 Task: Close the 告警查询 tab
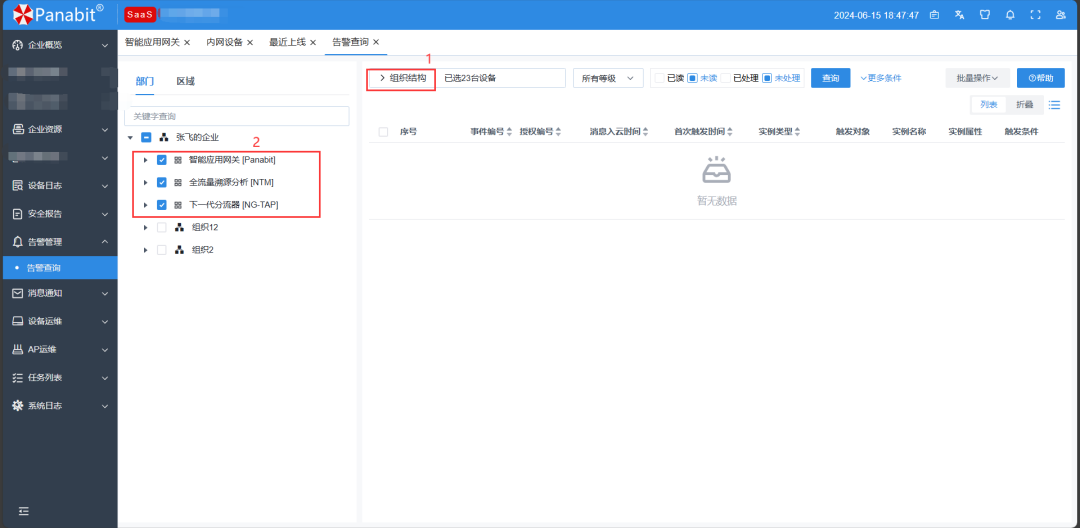[376, 43]
